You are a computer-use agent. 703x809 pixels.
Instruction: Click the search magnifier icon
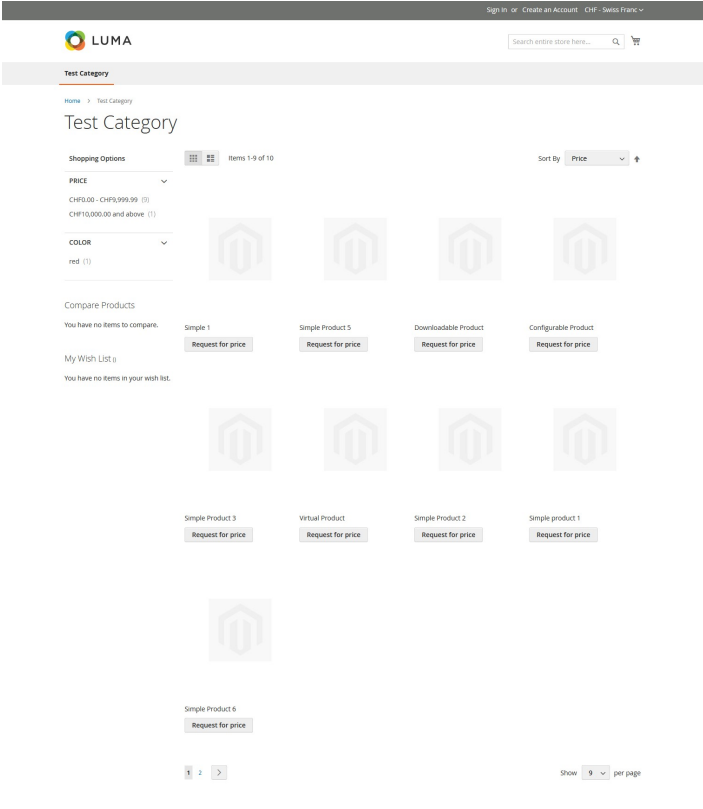[616, 42]
